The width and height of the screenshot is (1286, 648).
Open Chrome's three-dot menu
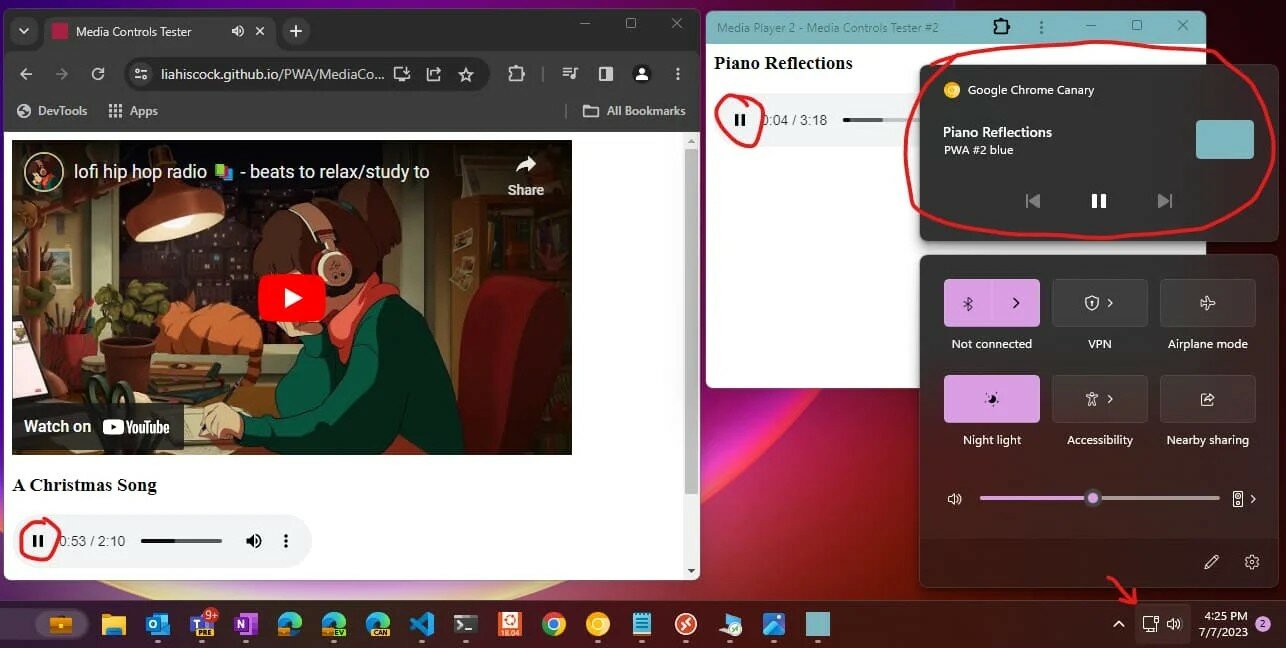point(678,74)
